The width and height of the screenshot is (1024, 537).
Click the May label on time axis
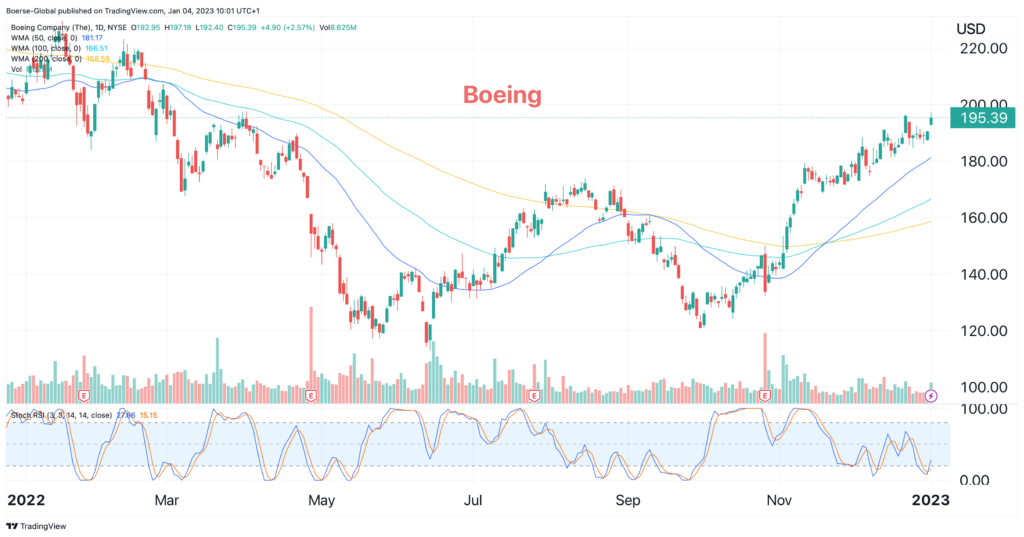tap(321, 500)
